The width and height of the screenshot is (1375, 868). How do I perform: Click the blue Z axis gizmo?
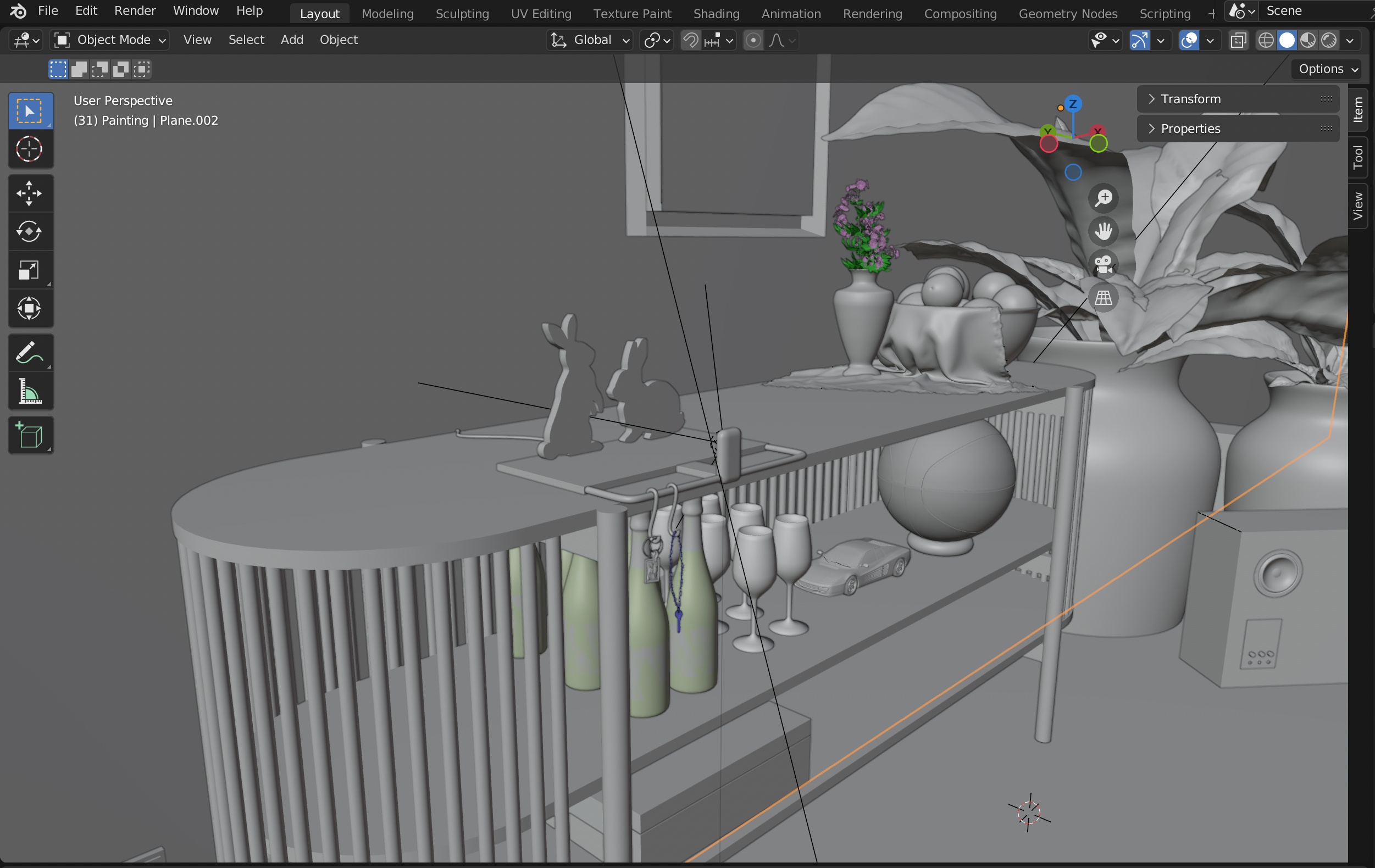pyautogui.click(x=1072, y=104)
